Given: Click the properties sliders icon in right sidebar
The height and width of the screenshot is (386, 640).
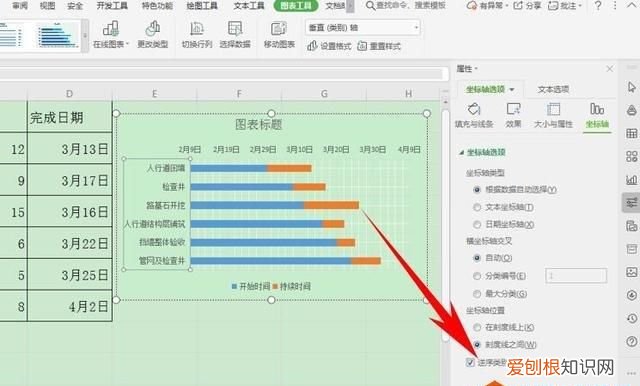Looking at the screenshot, I should [x=632, y=202].
